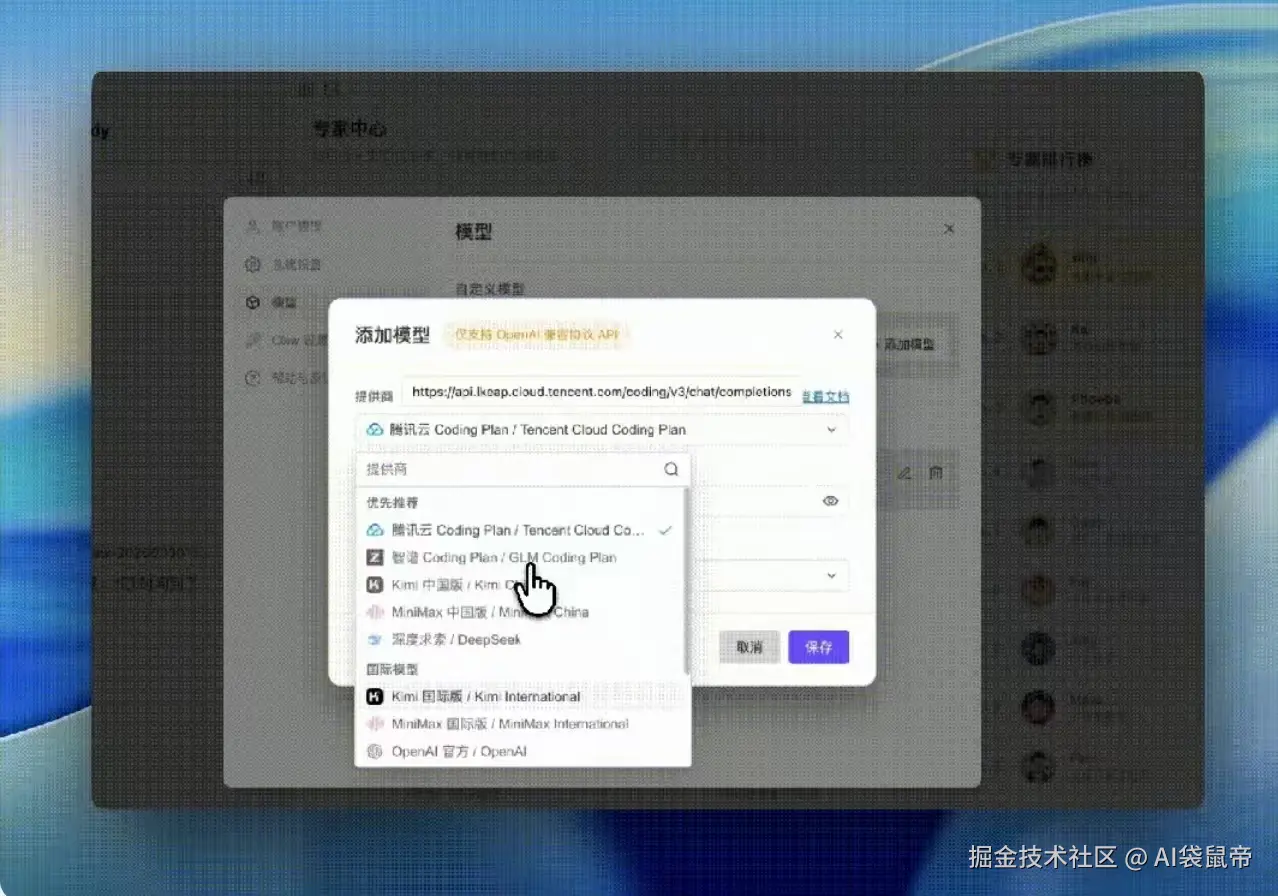Screen dimensions: 1278x896
Task: Select MiniMax 国际版 / MiniMax International
Action: [520, 723]
